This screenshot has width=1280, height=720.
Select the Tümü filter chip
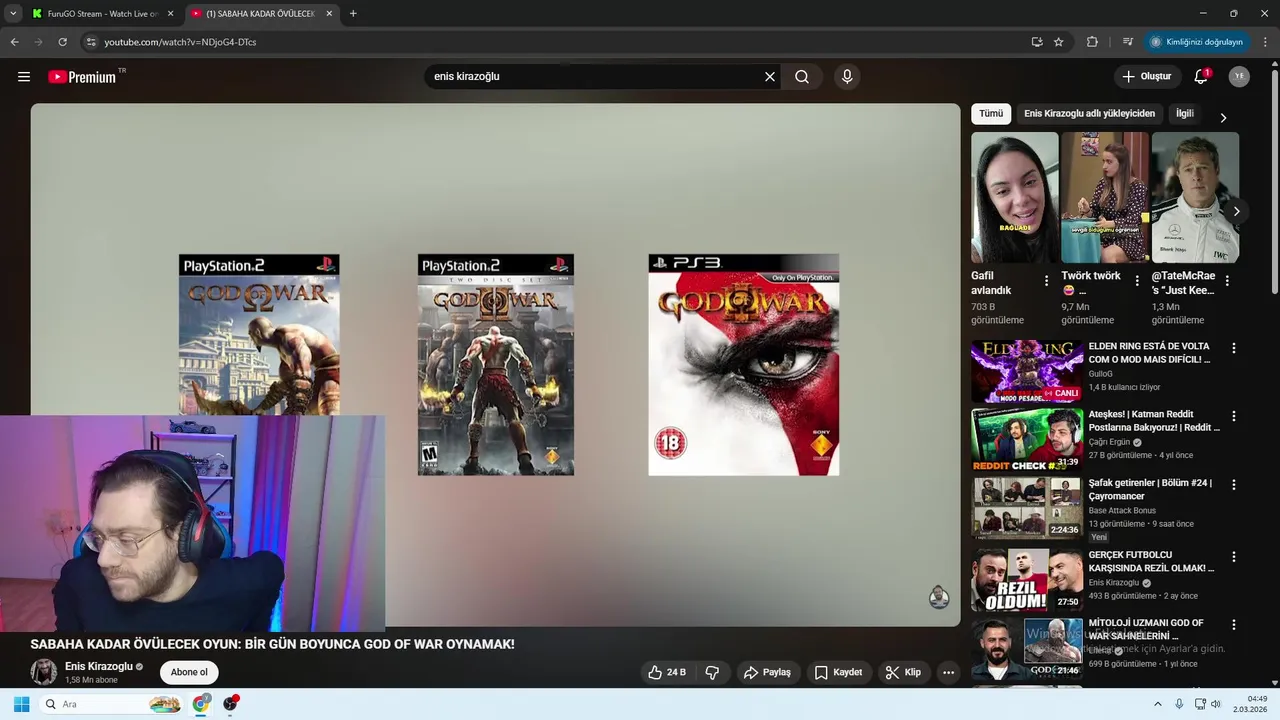tap(991, 114)
